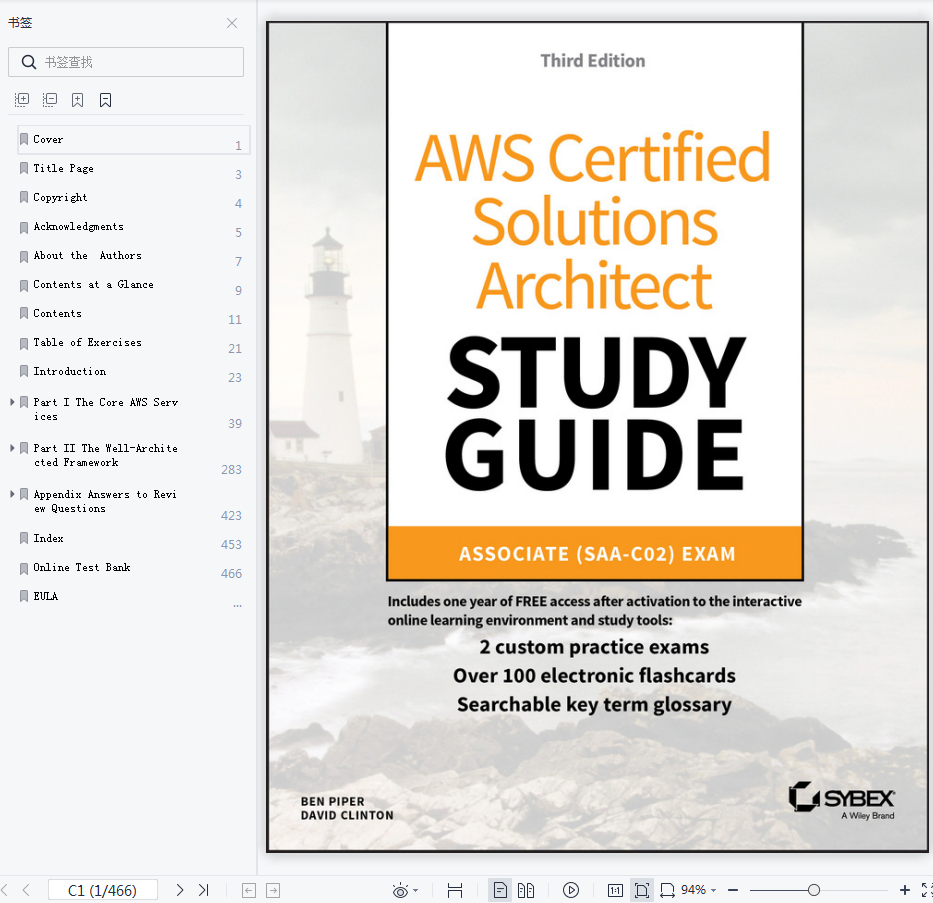Image resolution: width=933 pixels, height=903 pixels.
Task: Click the page number input box
Action: tap(102, 890)
